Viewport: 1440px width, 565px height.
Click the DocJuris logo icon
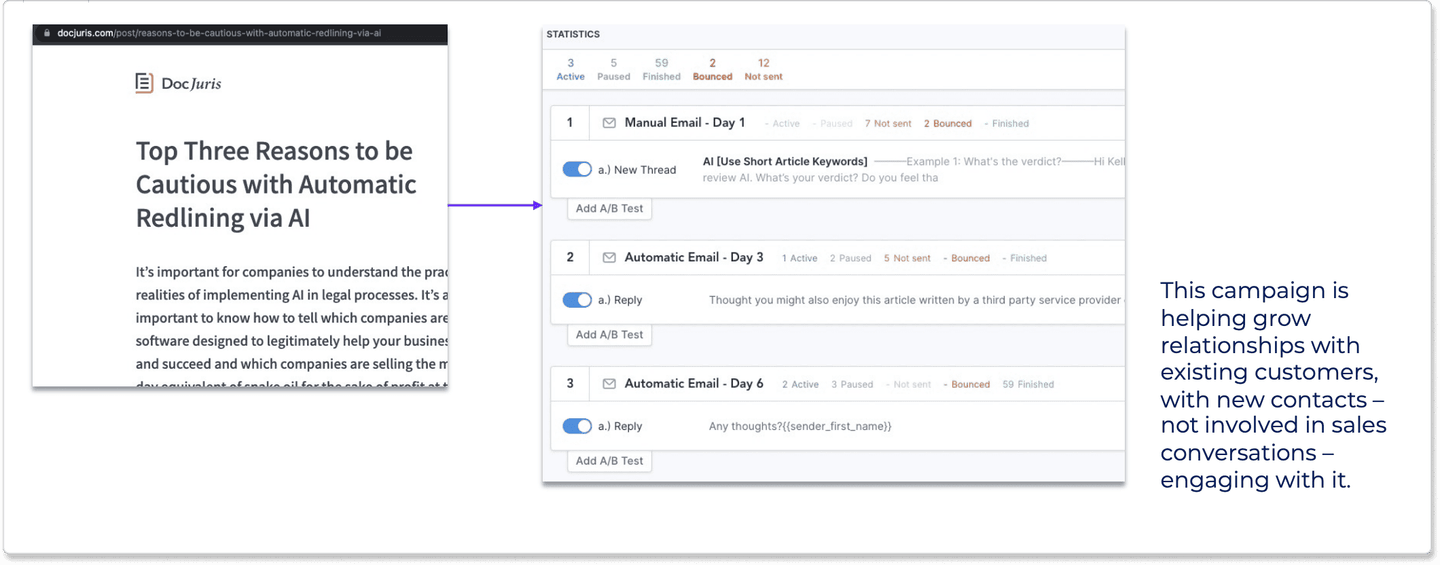[145, 83]
